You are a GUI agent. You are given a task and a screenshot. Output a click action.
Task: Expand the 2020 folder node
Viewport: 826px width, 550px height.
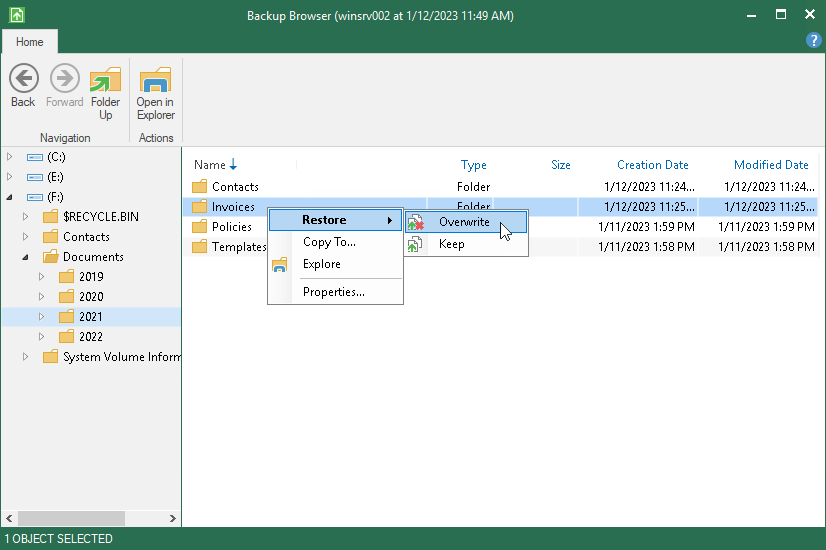[41, 297]
